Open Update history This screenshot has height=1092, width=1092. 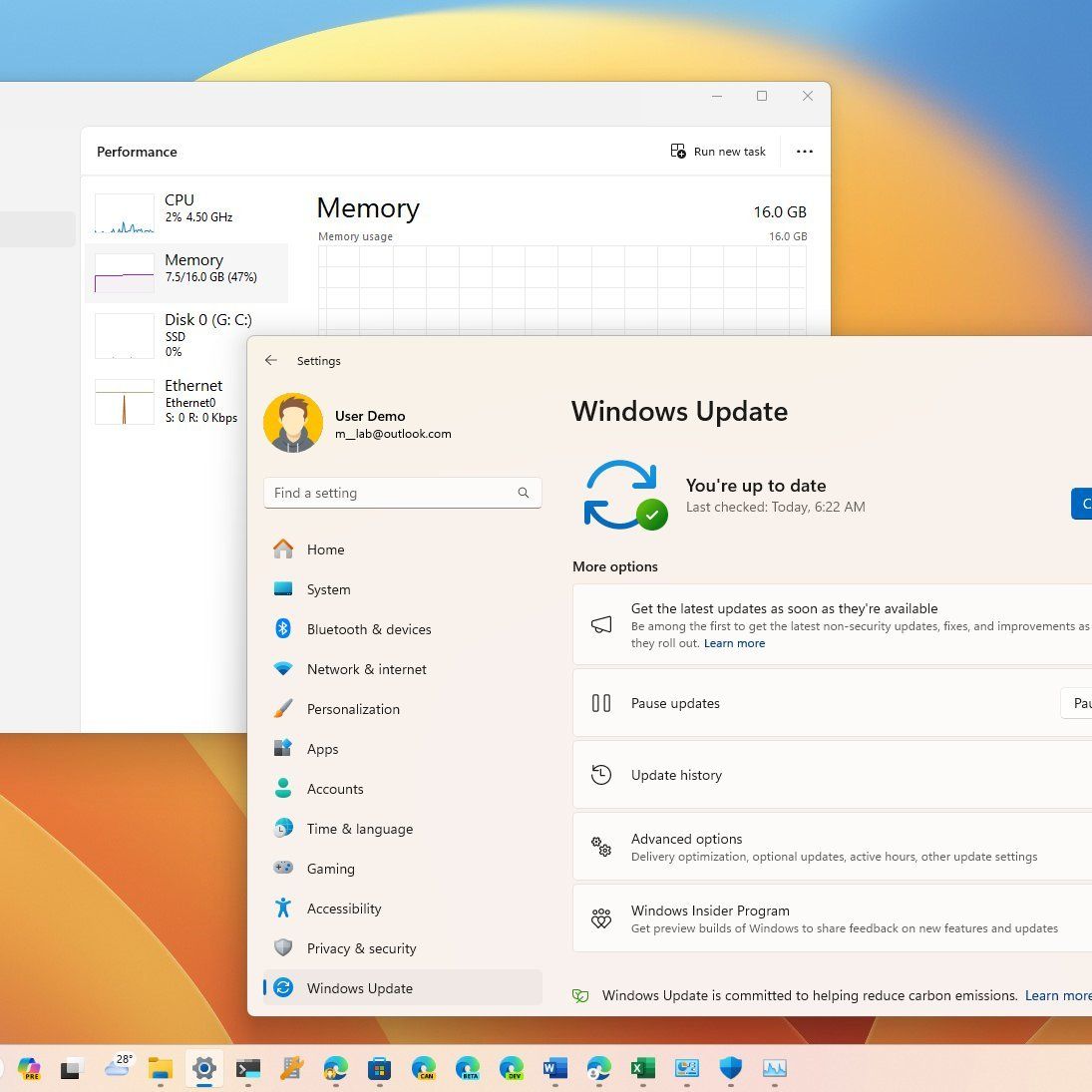[833, 775]
